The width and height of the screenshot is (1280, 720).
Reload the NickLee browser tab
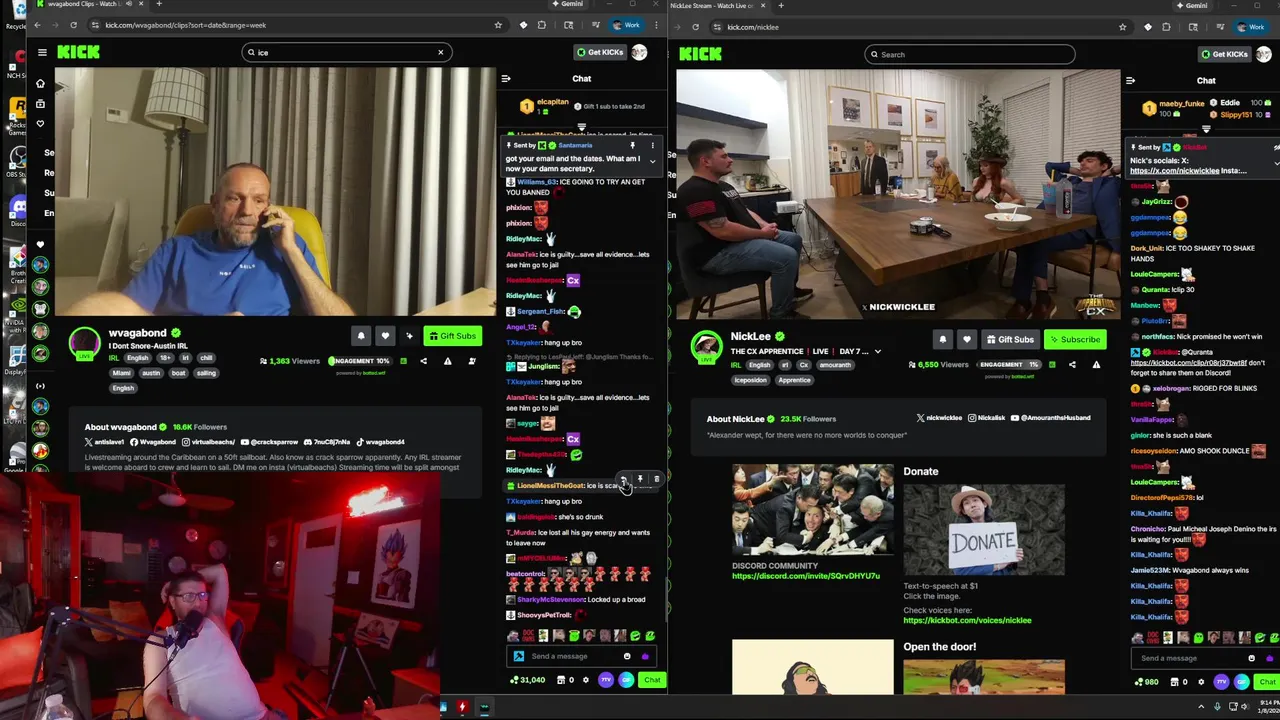(x=695, y=27)
